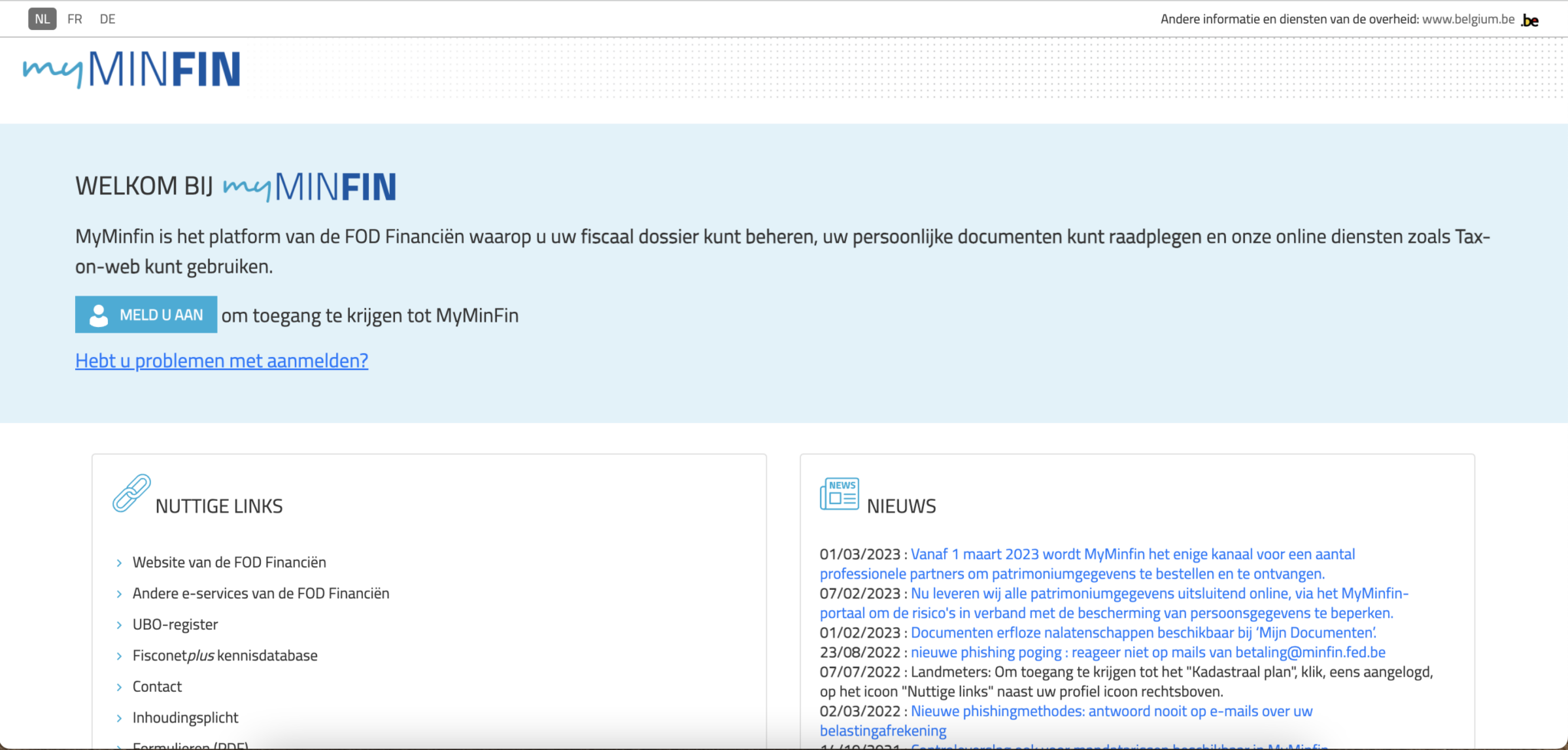Click the .be logo icon
The height and width of the screenshot is (750, 1568).
click(x=1530, y=20)
